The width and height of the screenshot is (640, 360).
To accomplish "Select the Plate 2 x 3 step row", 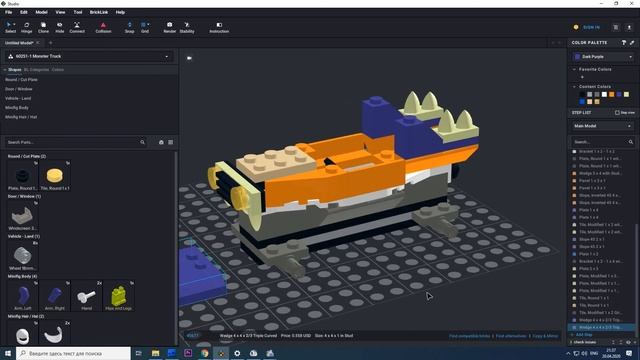I will (x=602, y=269).
